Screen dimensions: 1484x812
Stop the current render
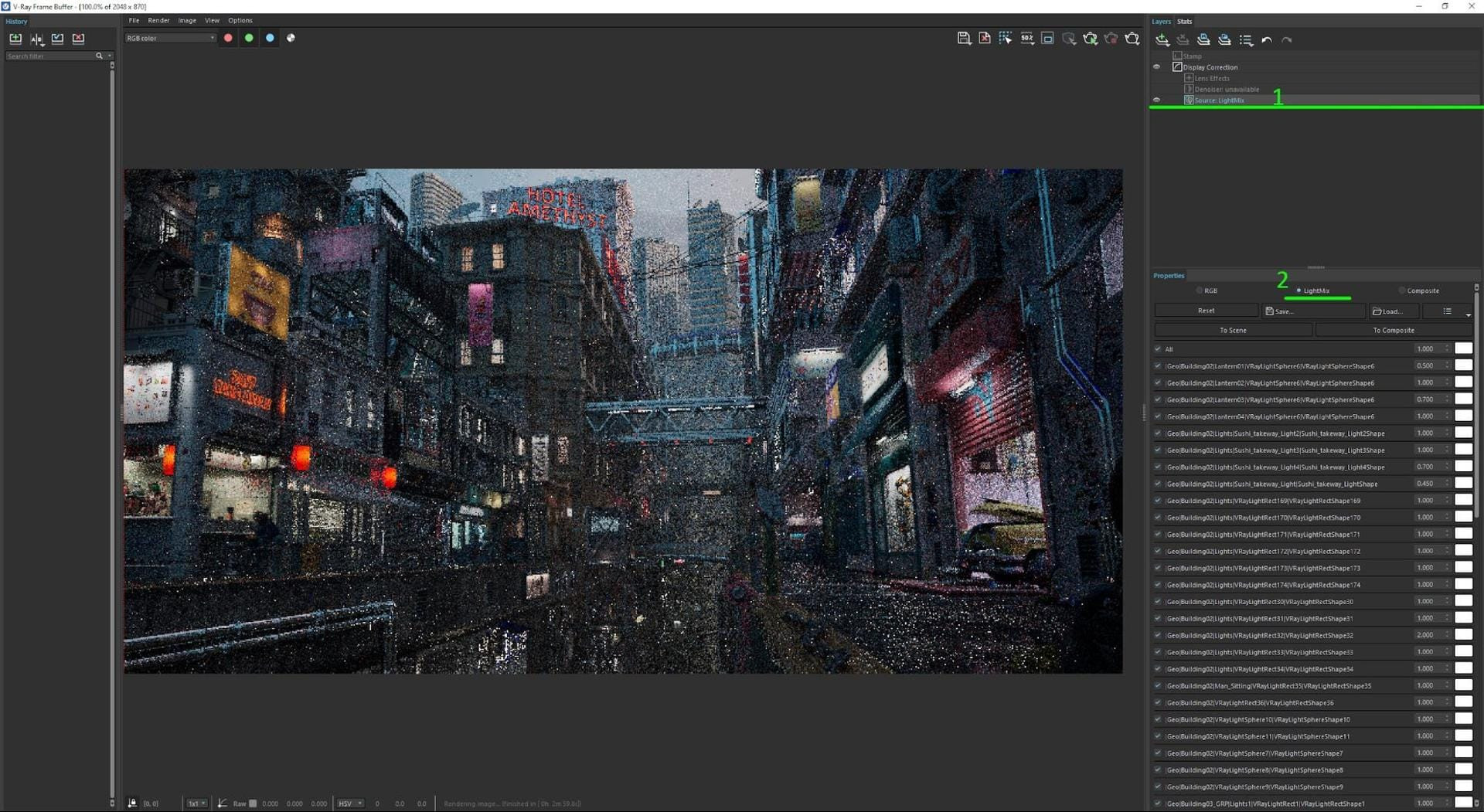click(1111, 39)
